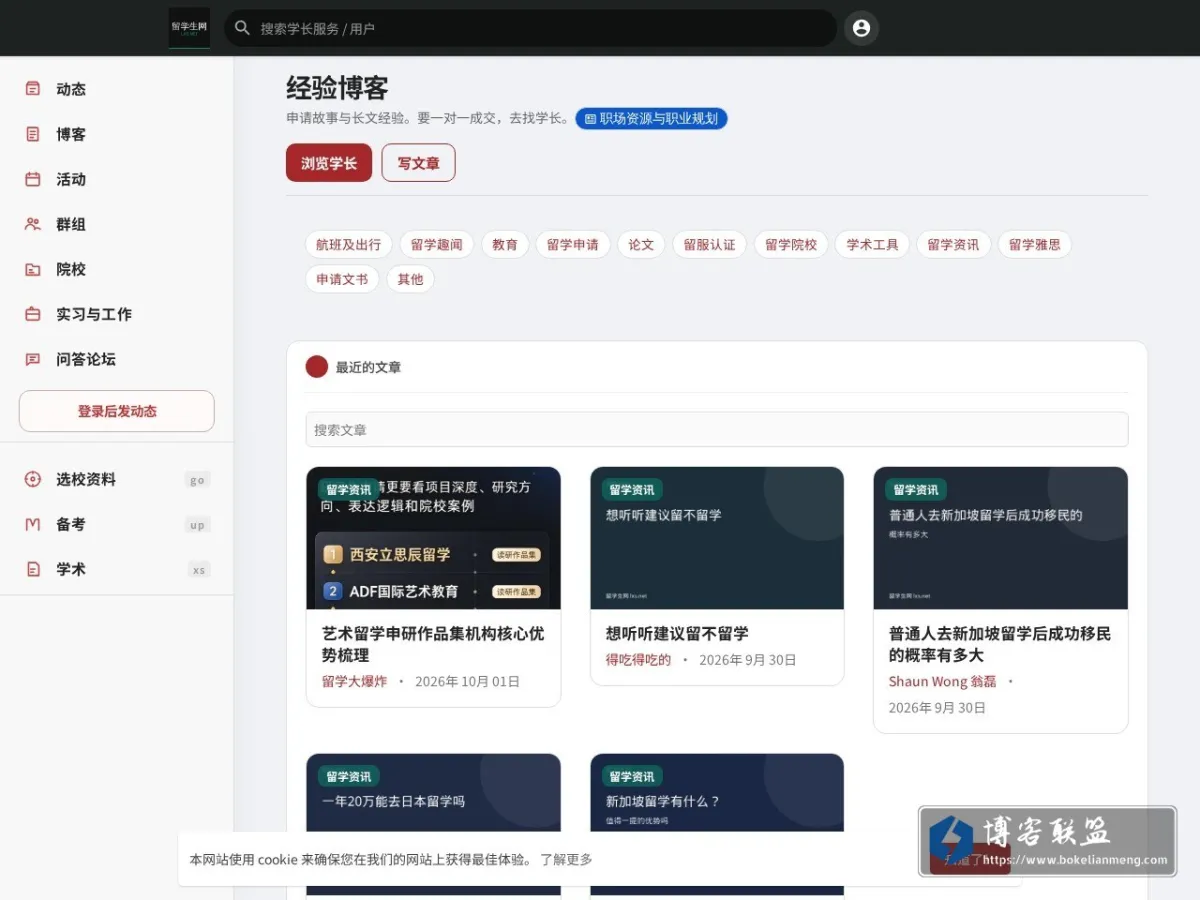The width and height of the screenshot is (1200, 900).
Task: Filter by 留学资讯 category chip
Action: pyautogui.click(x=953, y=244)
